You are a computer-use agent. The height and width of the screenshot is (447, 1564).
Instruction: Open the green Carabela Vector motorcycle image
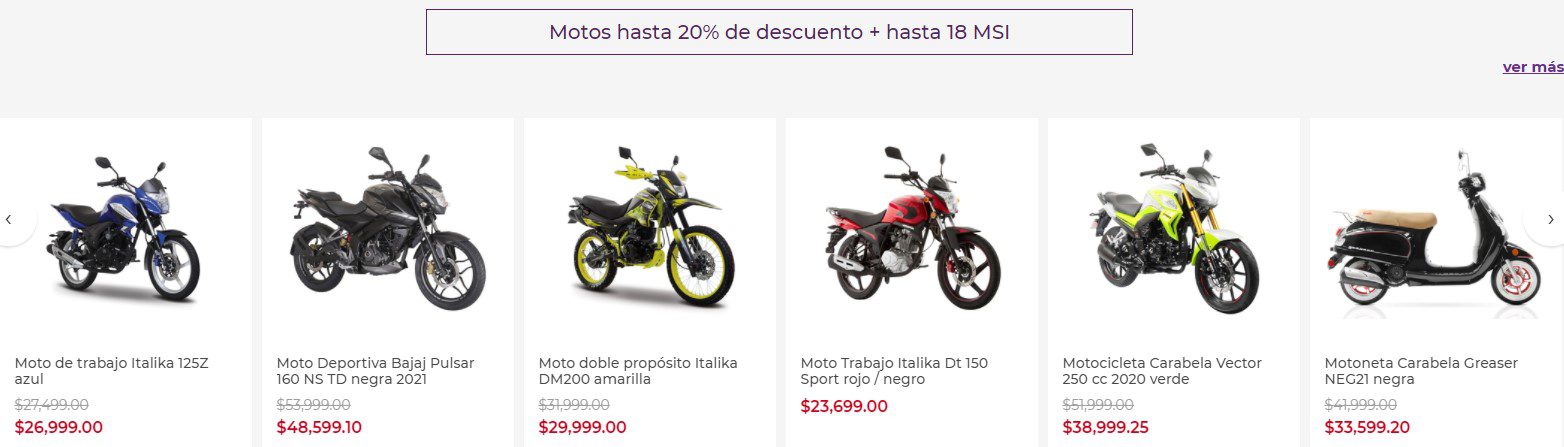[x=1174, y=228]
